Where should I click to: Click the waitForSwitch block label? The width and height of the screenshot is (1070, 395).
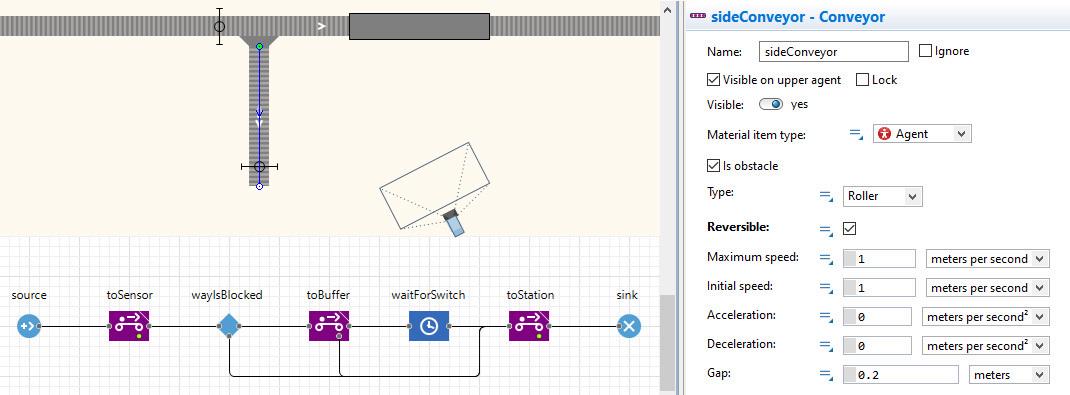coord(428,295)
